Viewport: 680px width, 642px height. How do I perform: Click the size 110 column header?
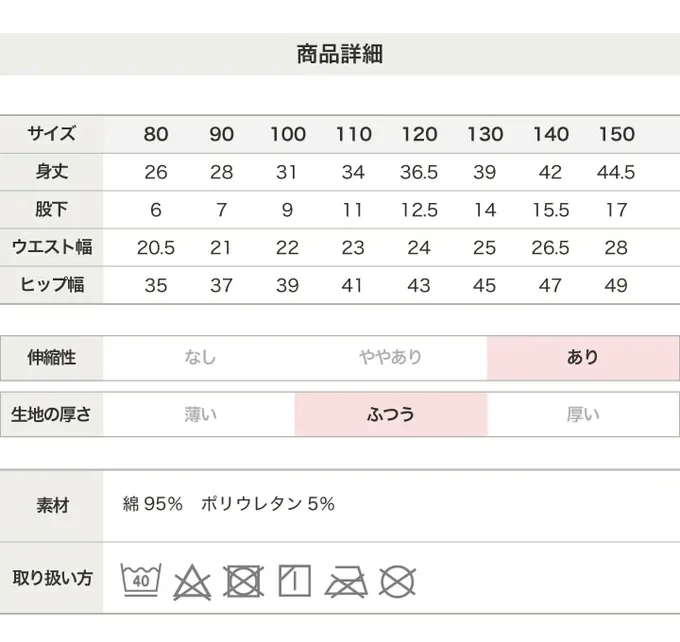(x=353, y=134)
